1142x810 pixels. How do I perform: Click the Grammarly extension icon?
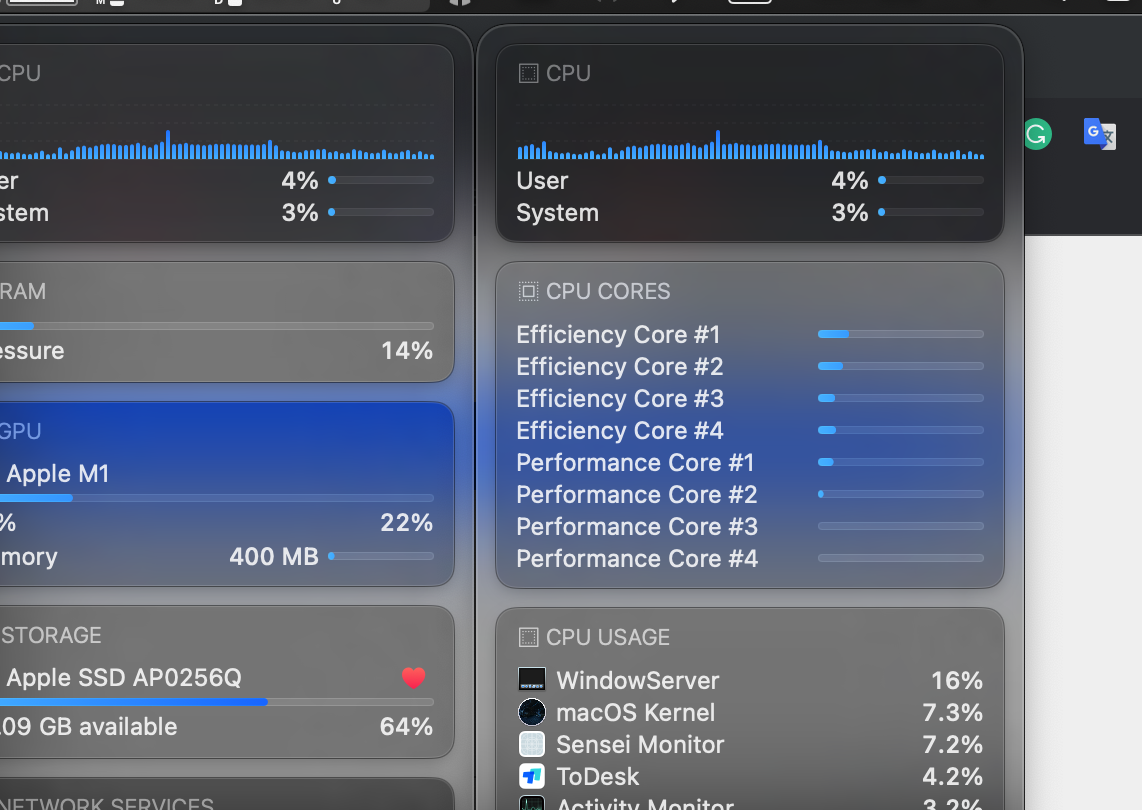(x=1037, y=134)
